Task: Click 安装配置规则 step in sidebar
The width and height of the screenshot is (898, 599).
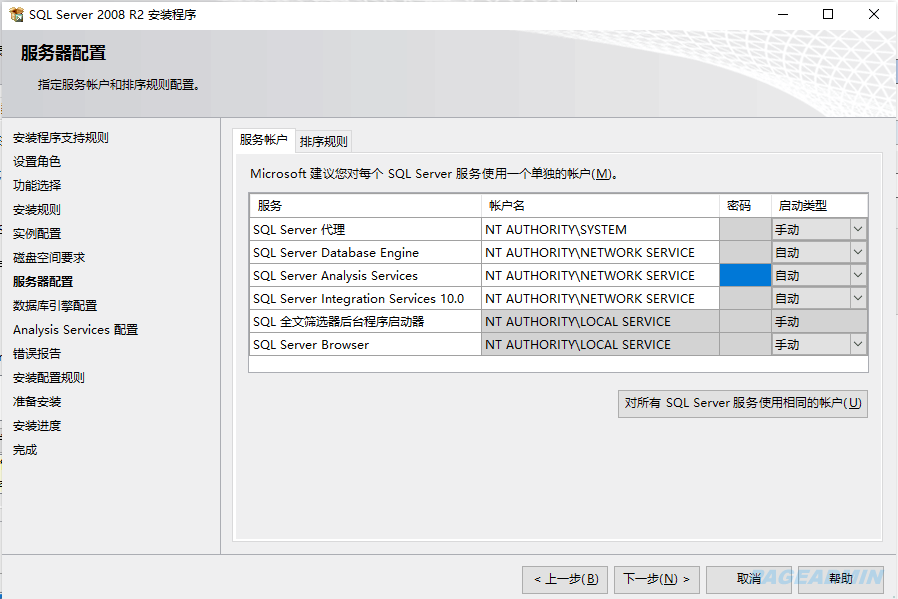Action: tap(49, 378)
